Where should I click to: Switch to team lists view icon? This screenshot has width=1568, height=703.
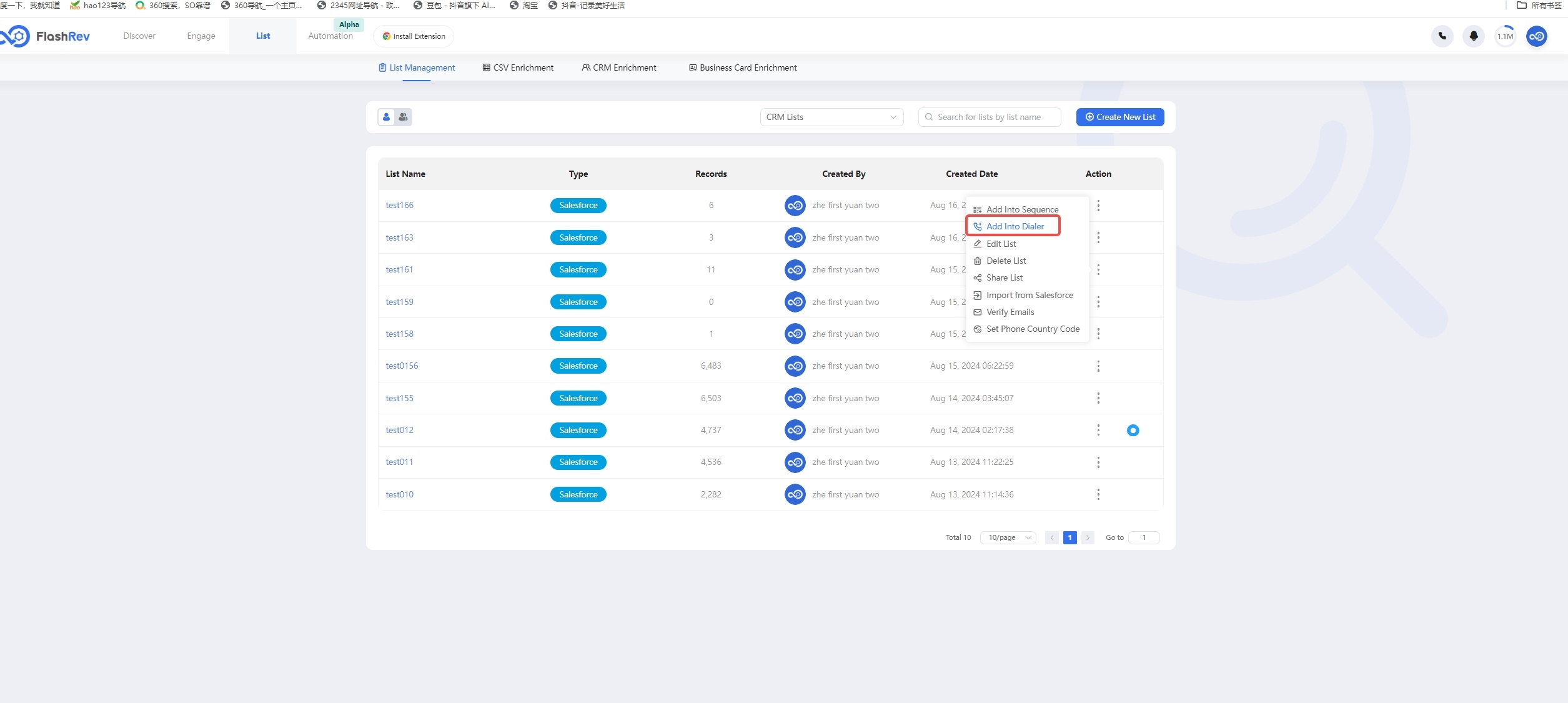point(404,117)
